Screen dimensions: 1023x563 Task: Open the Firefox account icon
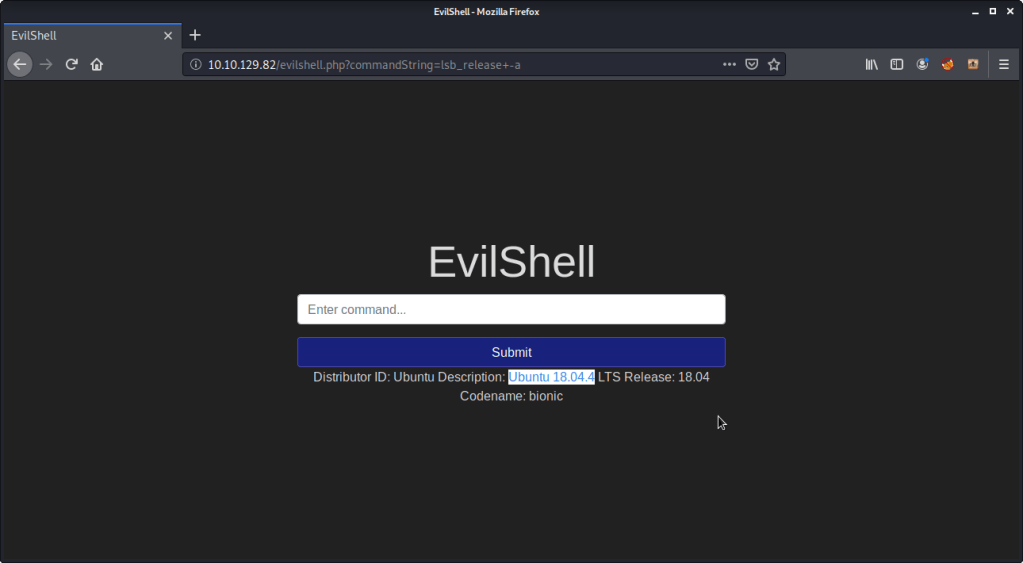922,64
